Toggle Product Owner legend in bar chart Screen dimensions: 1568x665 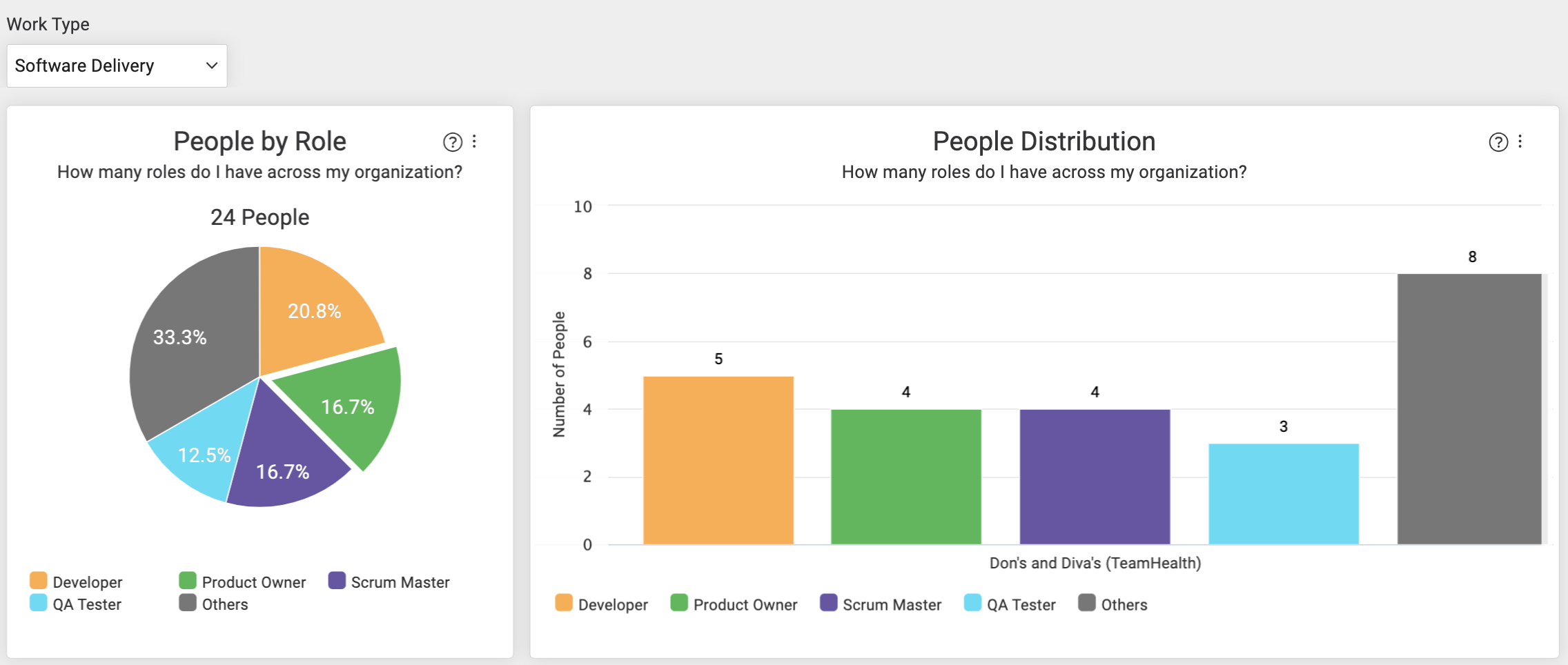click(x=734, y=604)
